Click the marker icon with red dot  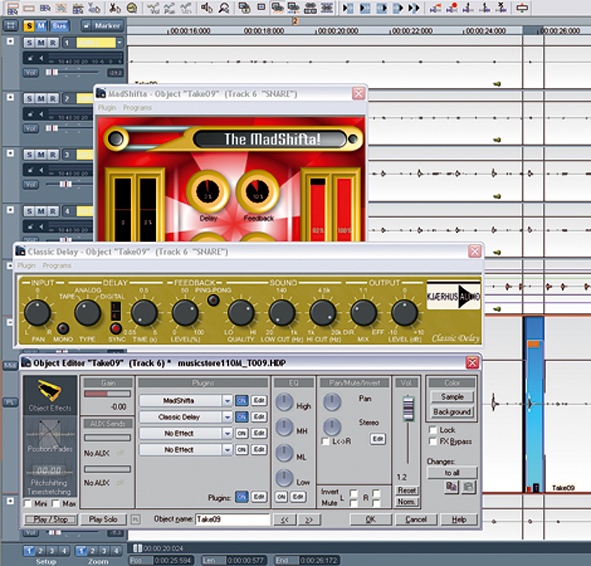tap(452, 8)
